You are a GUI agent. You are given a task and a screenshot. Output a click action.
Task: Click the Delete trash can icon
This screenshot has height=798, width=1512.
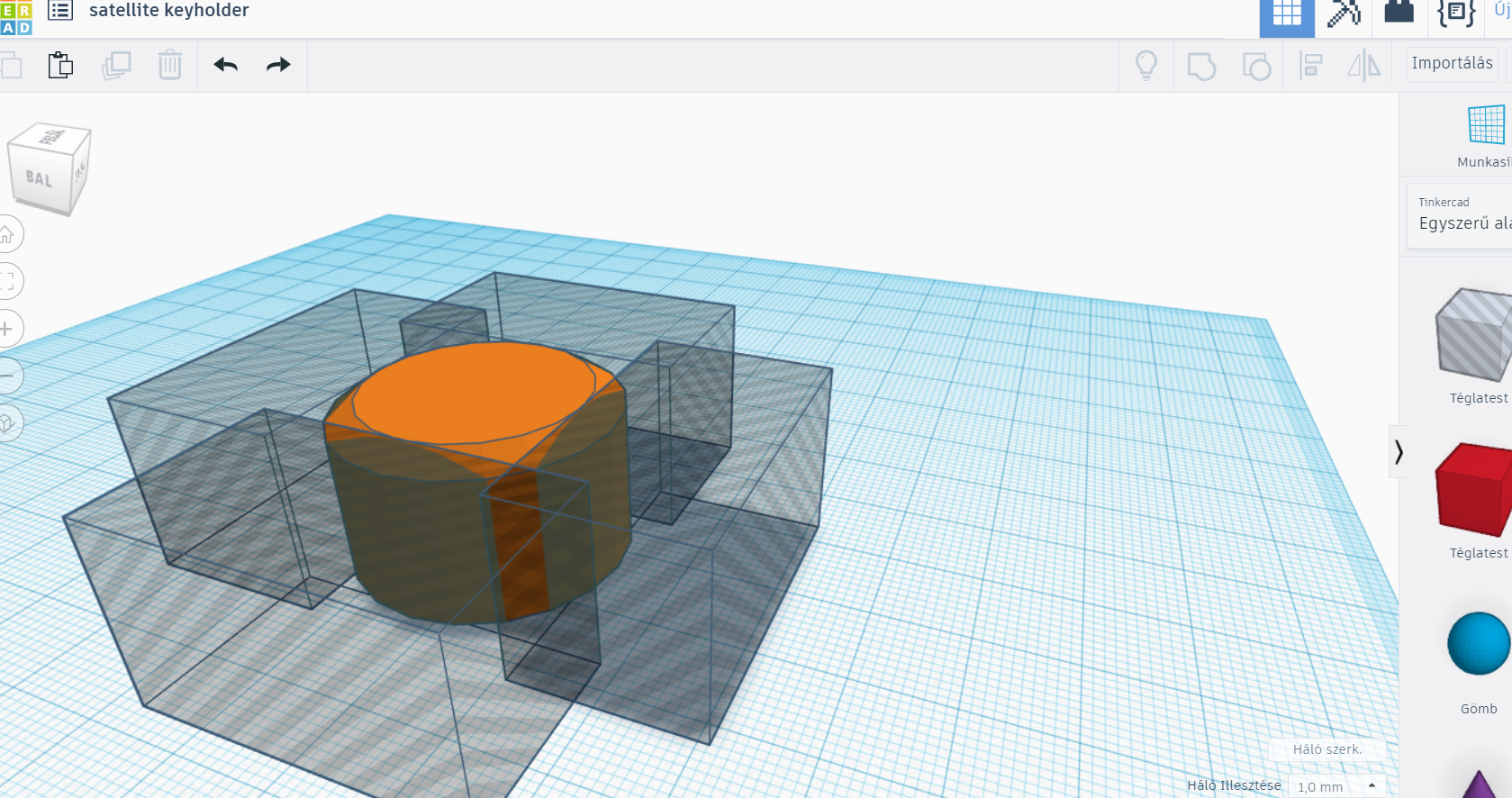coord(170,65)
